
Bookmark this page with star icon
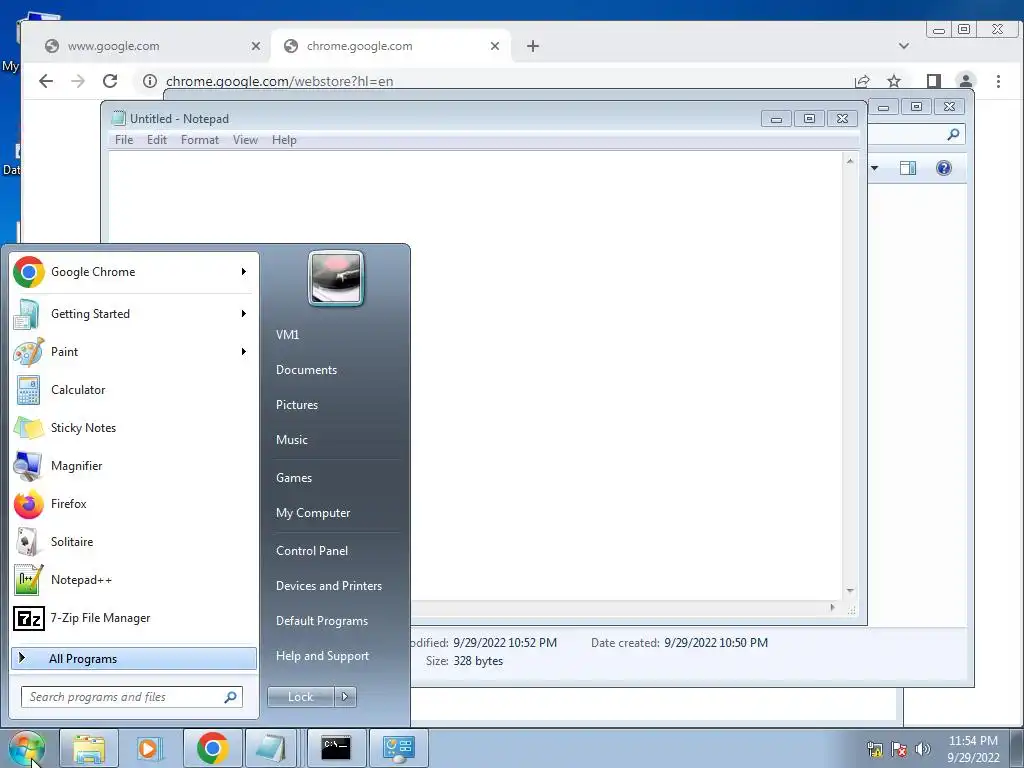894,81
